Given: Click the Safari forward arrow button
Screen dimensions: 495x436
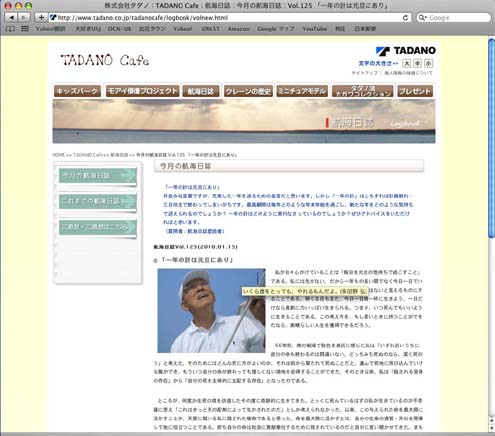Looking at the screenshot, I should [23, 17].
